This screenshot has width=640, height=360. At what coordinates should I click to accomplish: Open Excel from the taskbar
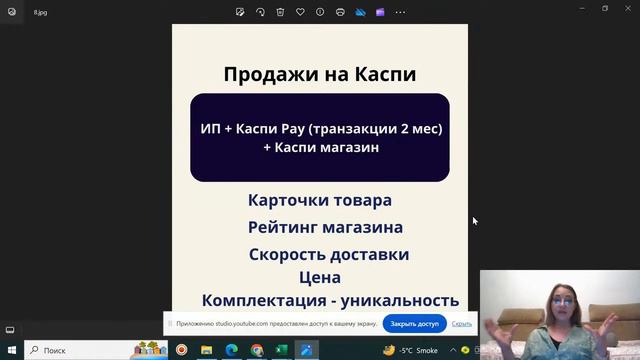(282, 350)
